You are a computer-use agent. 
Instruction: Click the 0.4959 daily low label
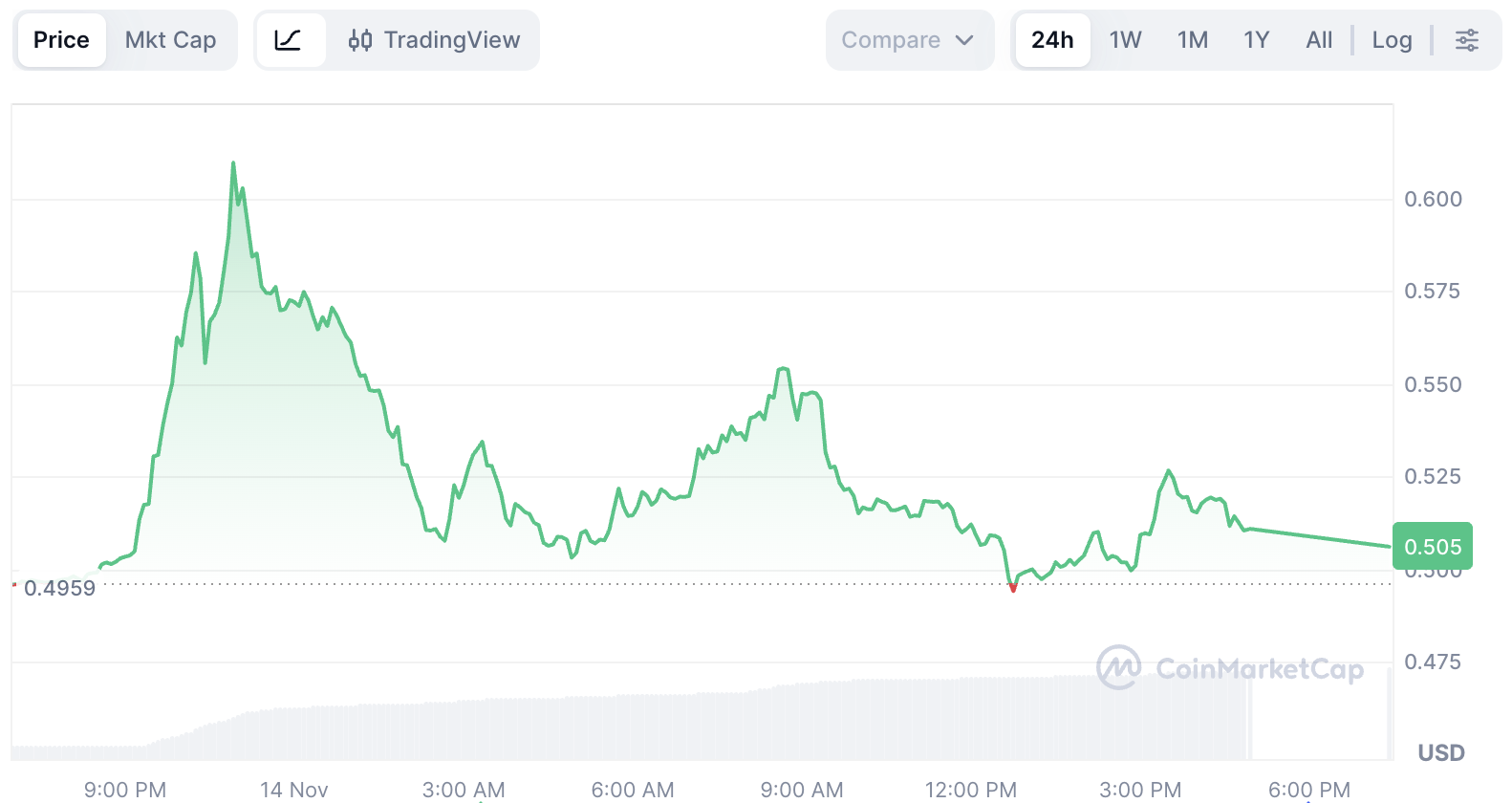59,587
